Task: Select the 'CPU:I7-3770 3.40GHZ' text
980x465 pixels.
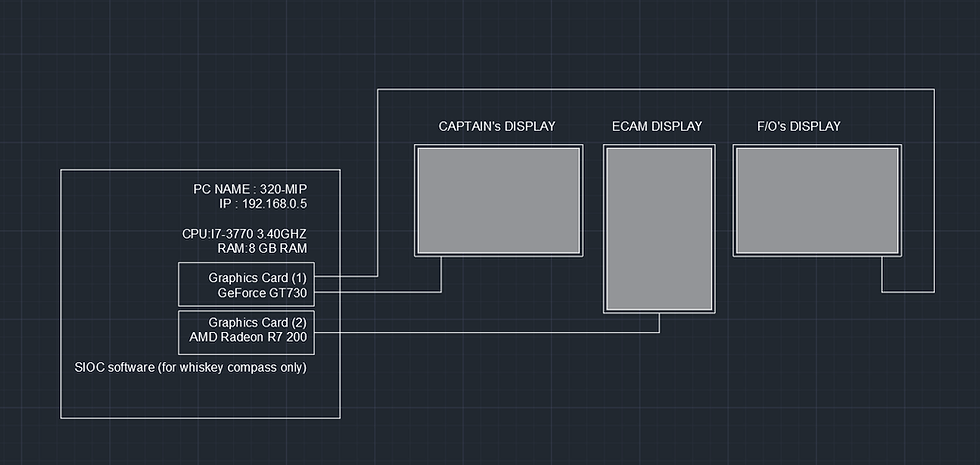Action: [x=244, y=234]
